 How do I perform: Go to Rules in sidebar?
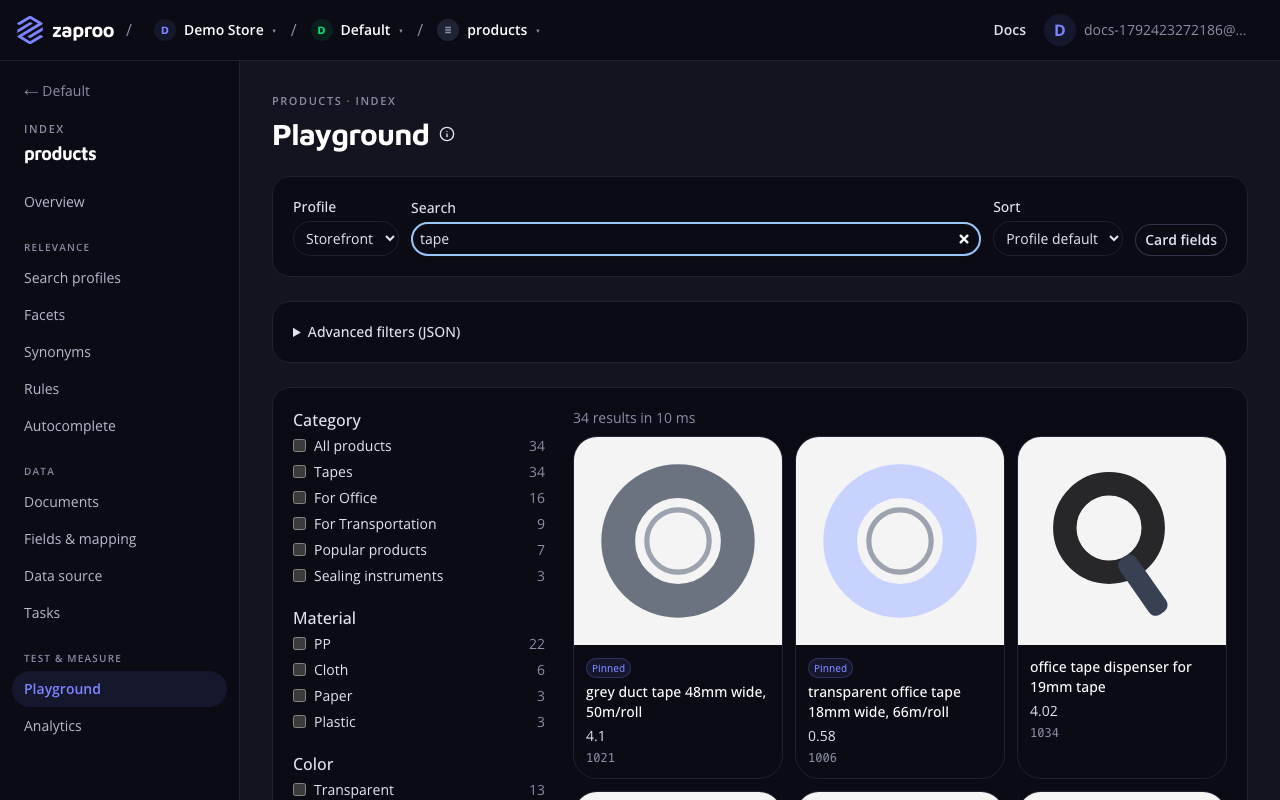click(x=41, y=389)
